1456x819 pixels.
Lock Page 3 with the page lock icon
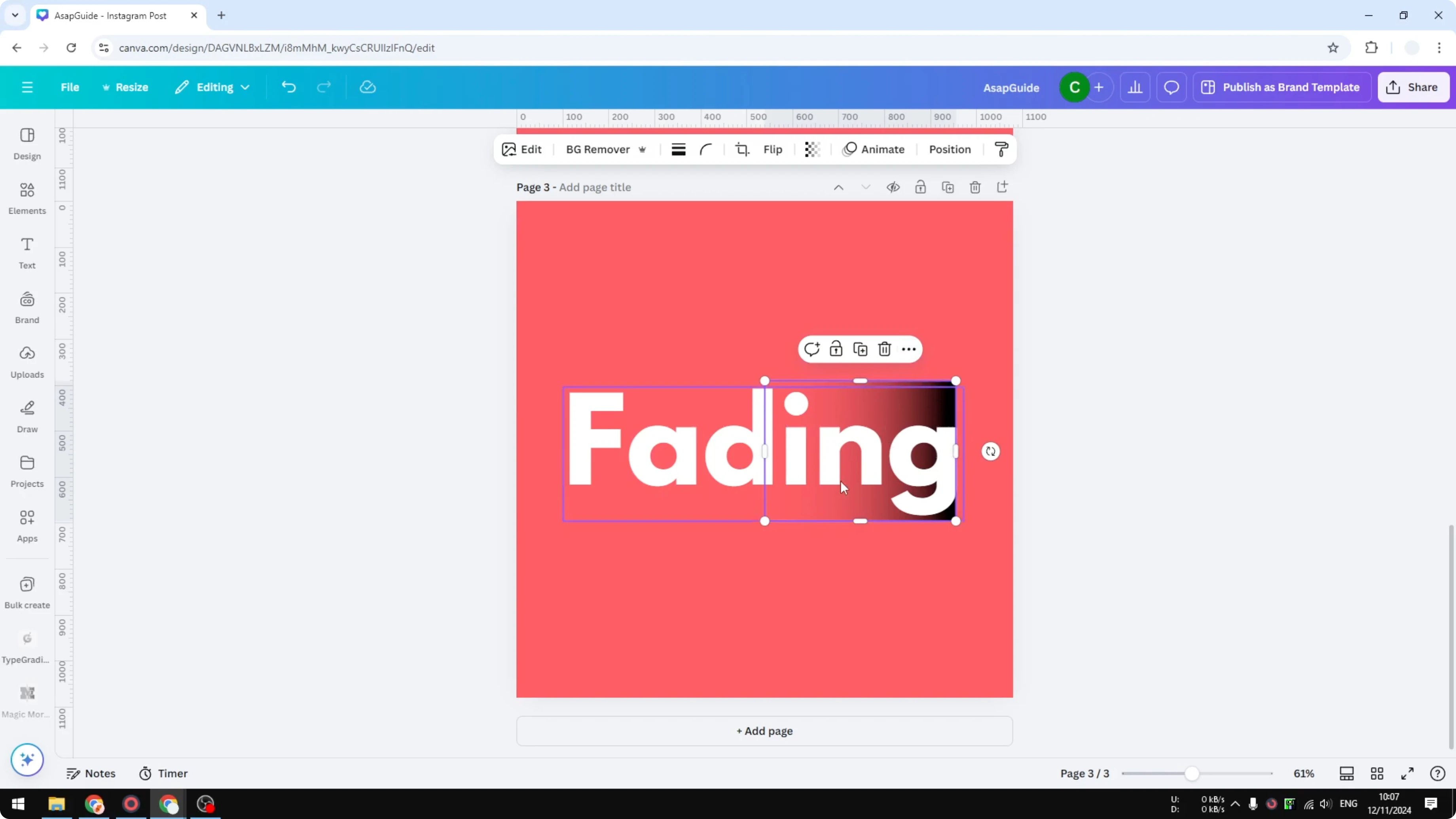click(920, 187)
